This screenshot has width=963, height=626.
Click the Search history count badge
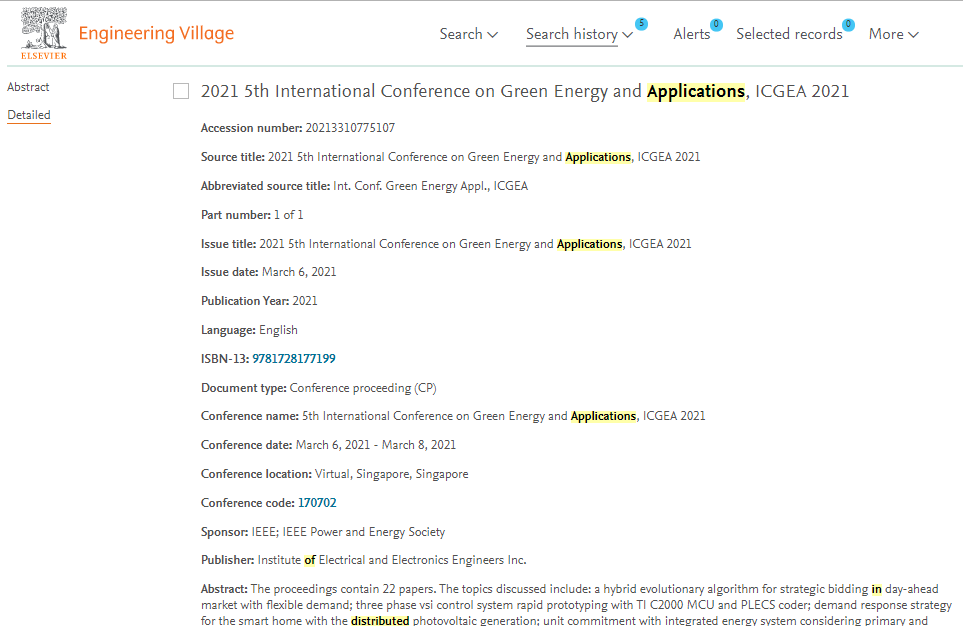[641, 24]
